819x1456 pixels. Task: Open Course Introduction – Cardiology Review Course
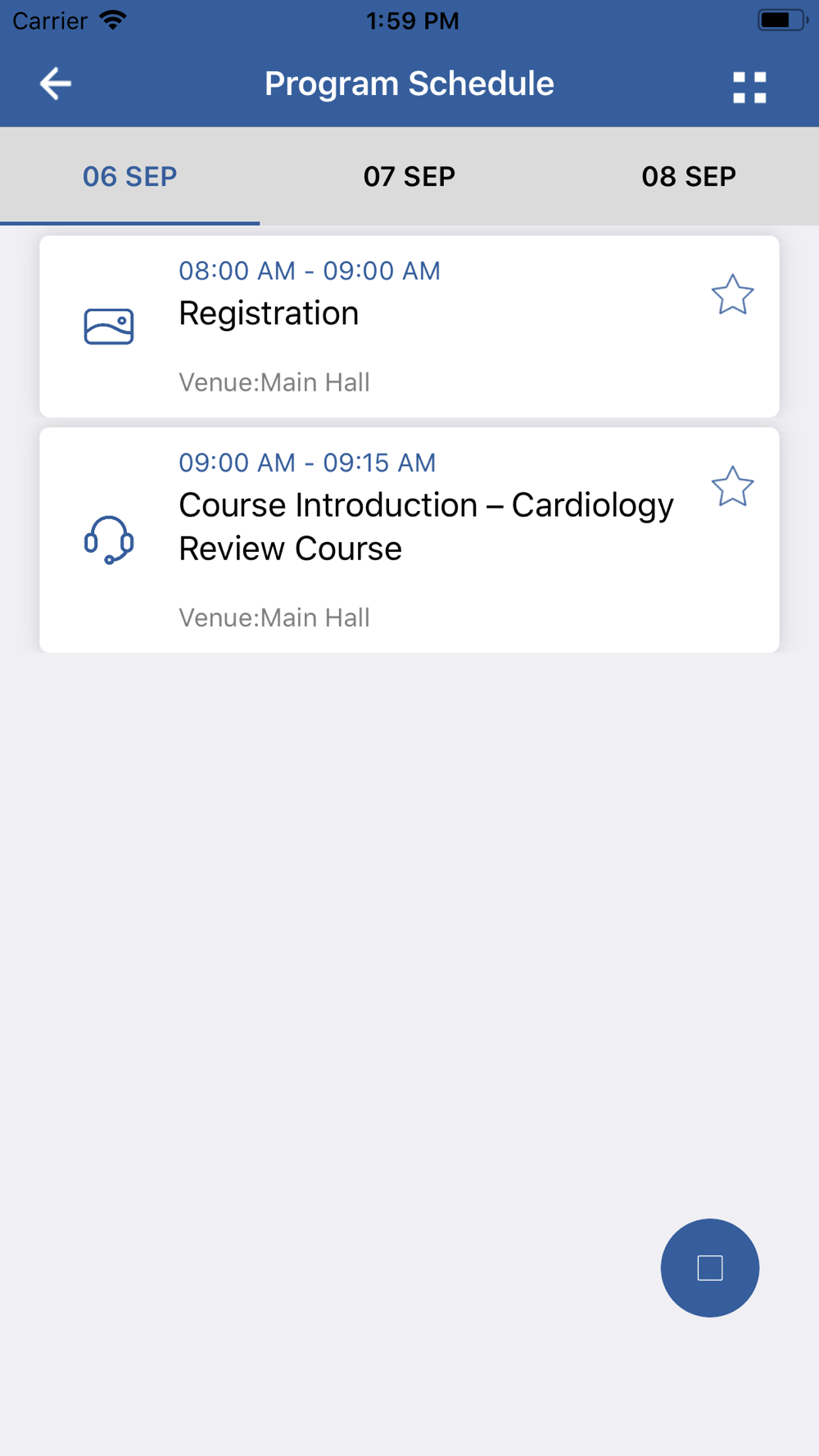tap(426, 527)
